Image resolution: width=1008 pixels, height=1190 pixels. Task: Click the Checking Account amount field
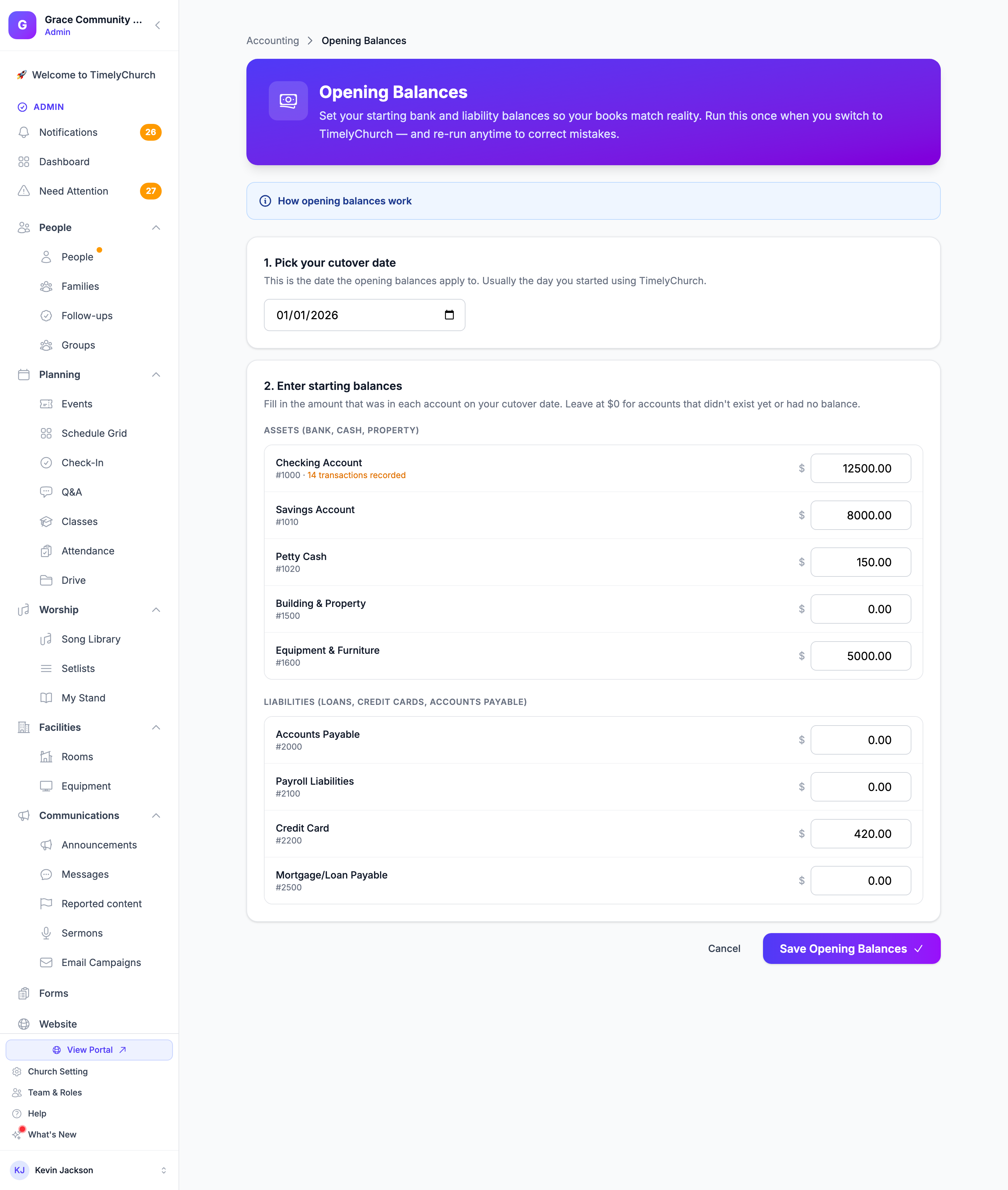point(861,468)
